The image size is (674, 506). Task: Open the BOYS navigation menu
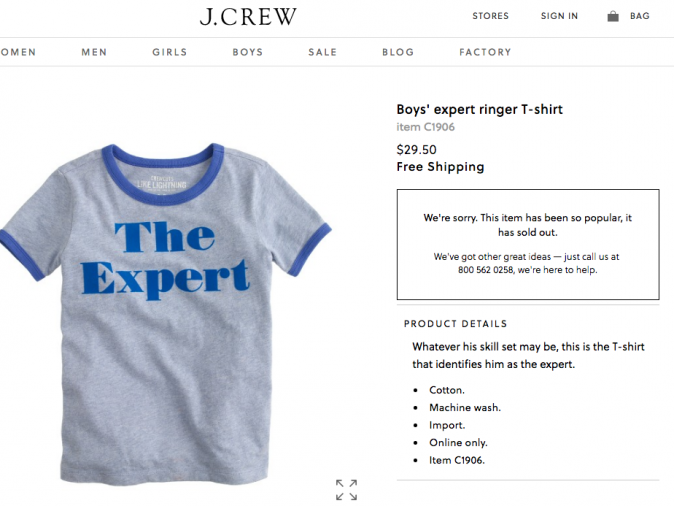[x=248, y=52]
